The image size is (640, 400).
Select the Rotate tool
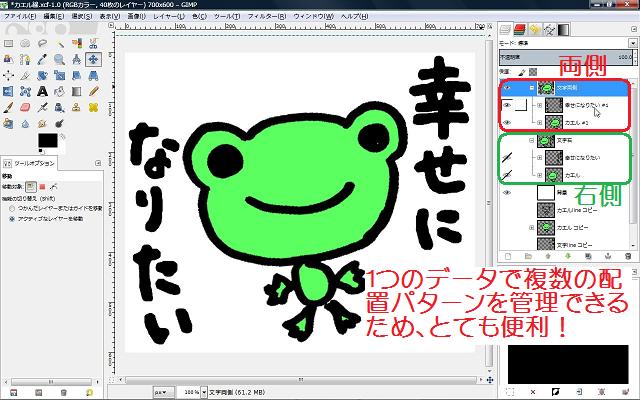point(42,76)
